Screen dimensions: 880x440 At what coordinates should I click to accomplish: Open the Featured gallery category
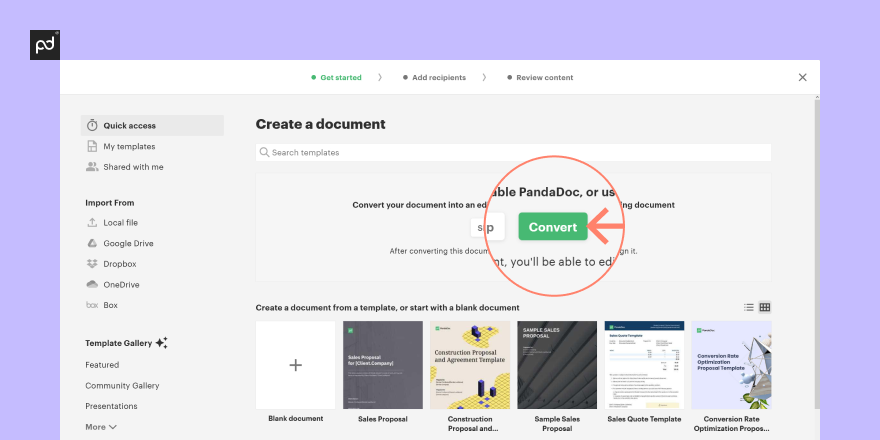pos(102,365)
